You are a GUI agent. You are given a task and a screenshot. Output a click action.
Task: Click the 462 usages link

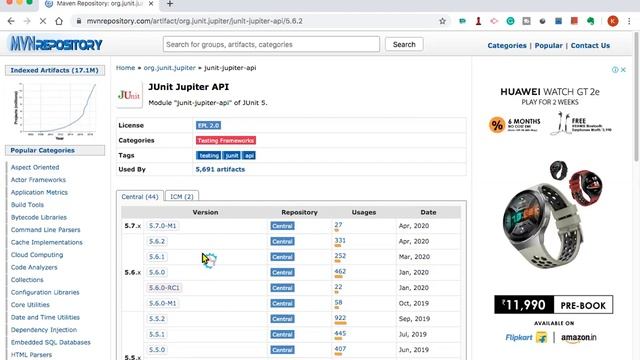click(x=340, y=271)
